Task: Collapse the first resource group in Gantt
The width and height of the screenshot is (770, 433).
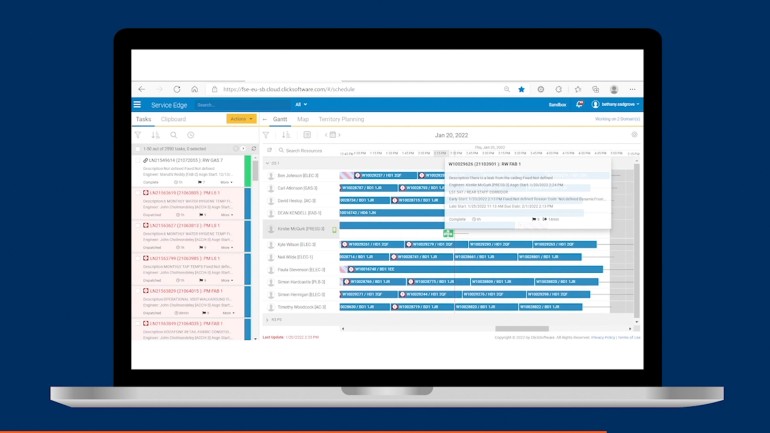Action: 268,163
